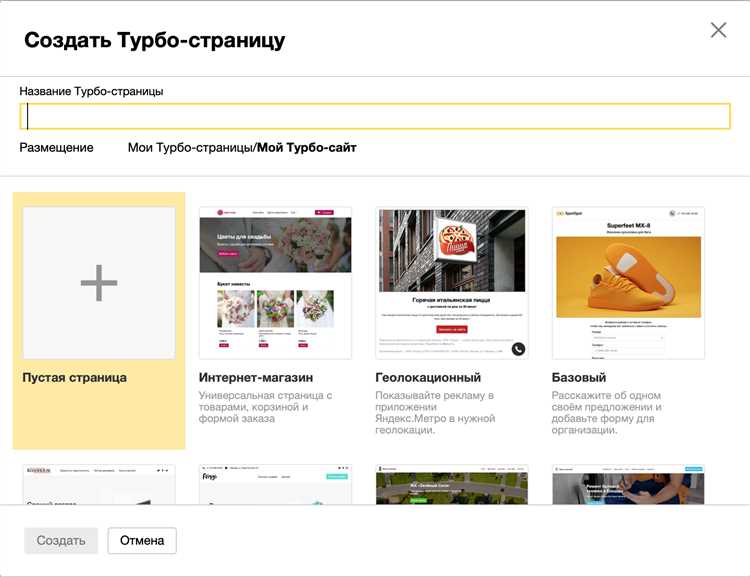Click the Пустая страница label
This screenshot has height=577, width=750.
point(75,378)
